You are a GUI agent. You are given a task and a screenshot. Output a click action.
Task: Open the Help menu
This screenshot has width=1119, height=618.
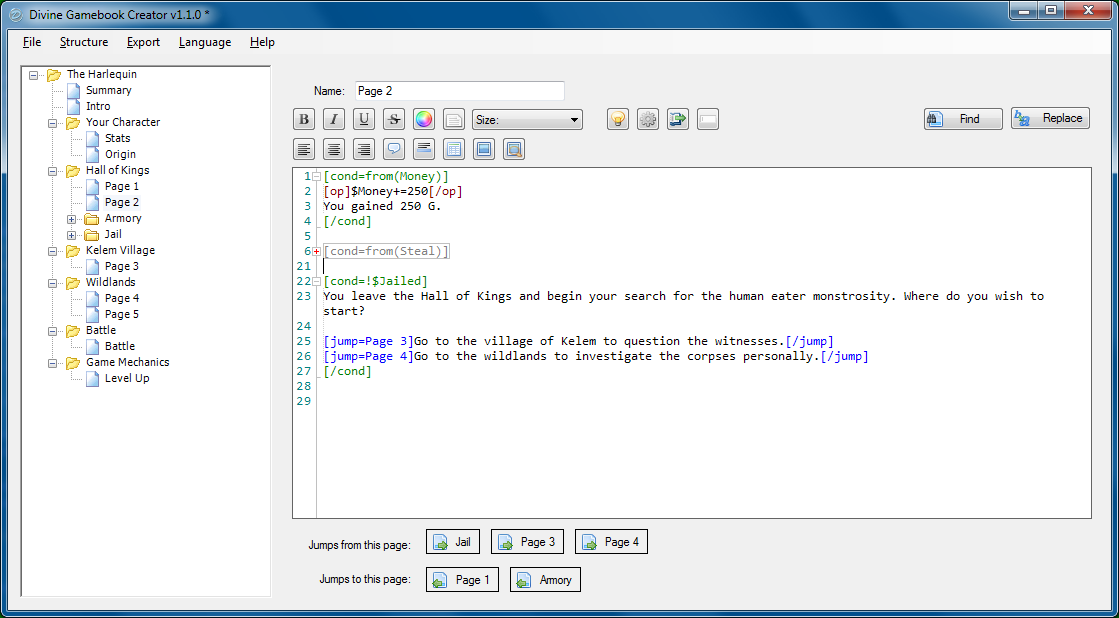(262, 42)
